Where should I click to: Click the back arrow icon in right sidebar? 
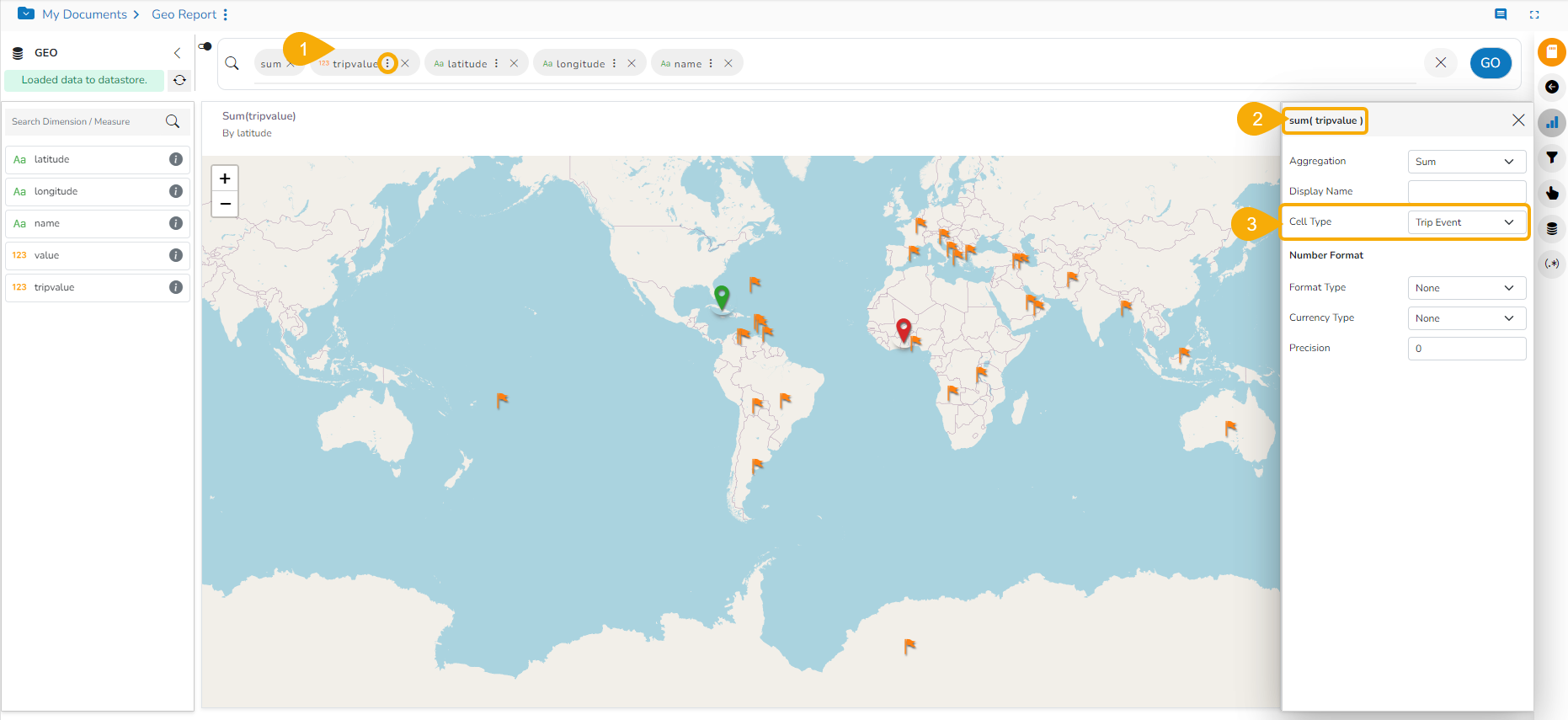[1551, 88]
